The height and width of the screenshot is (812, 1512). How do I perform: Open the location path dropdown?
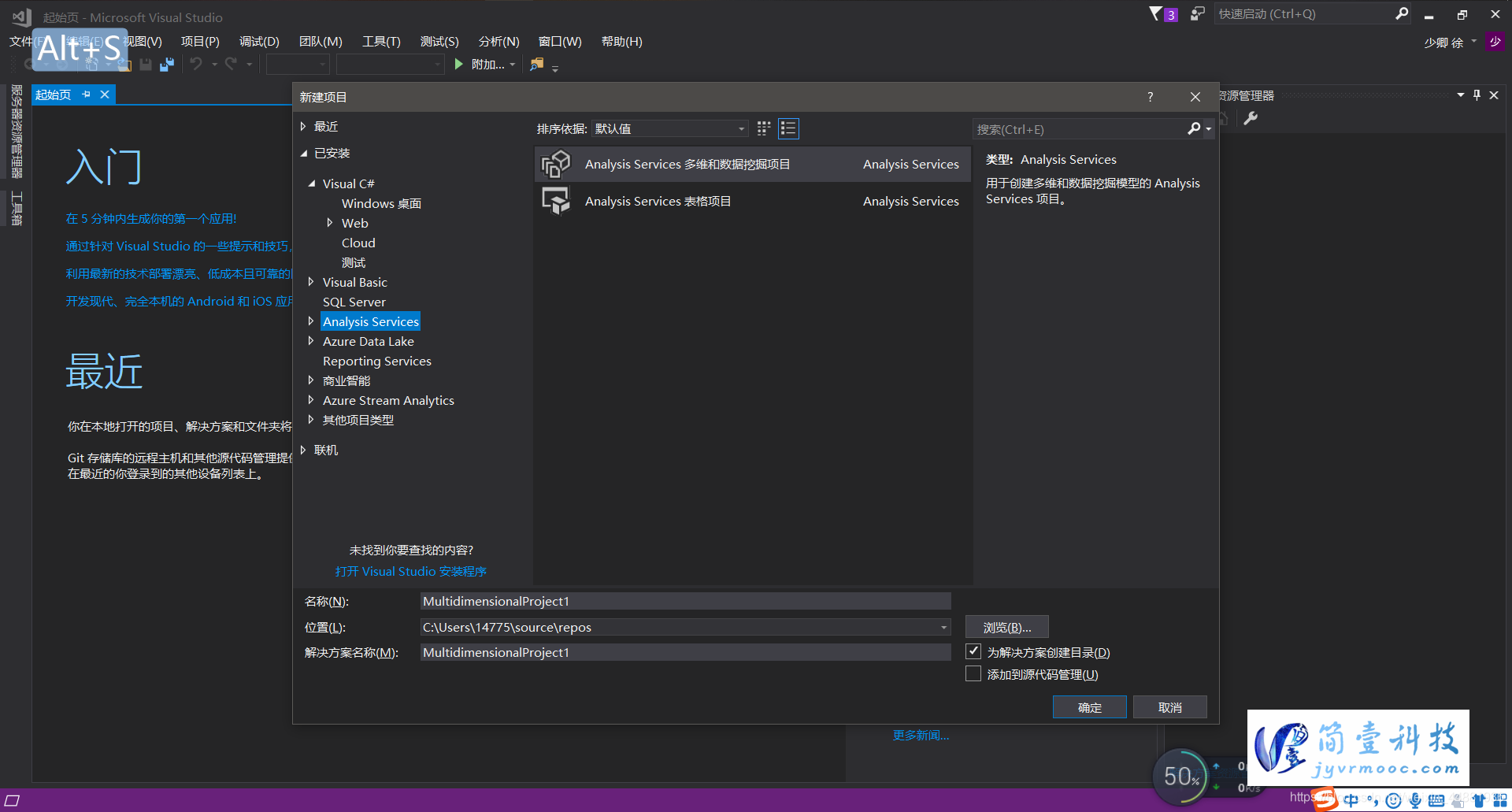(x=943, y=627)
